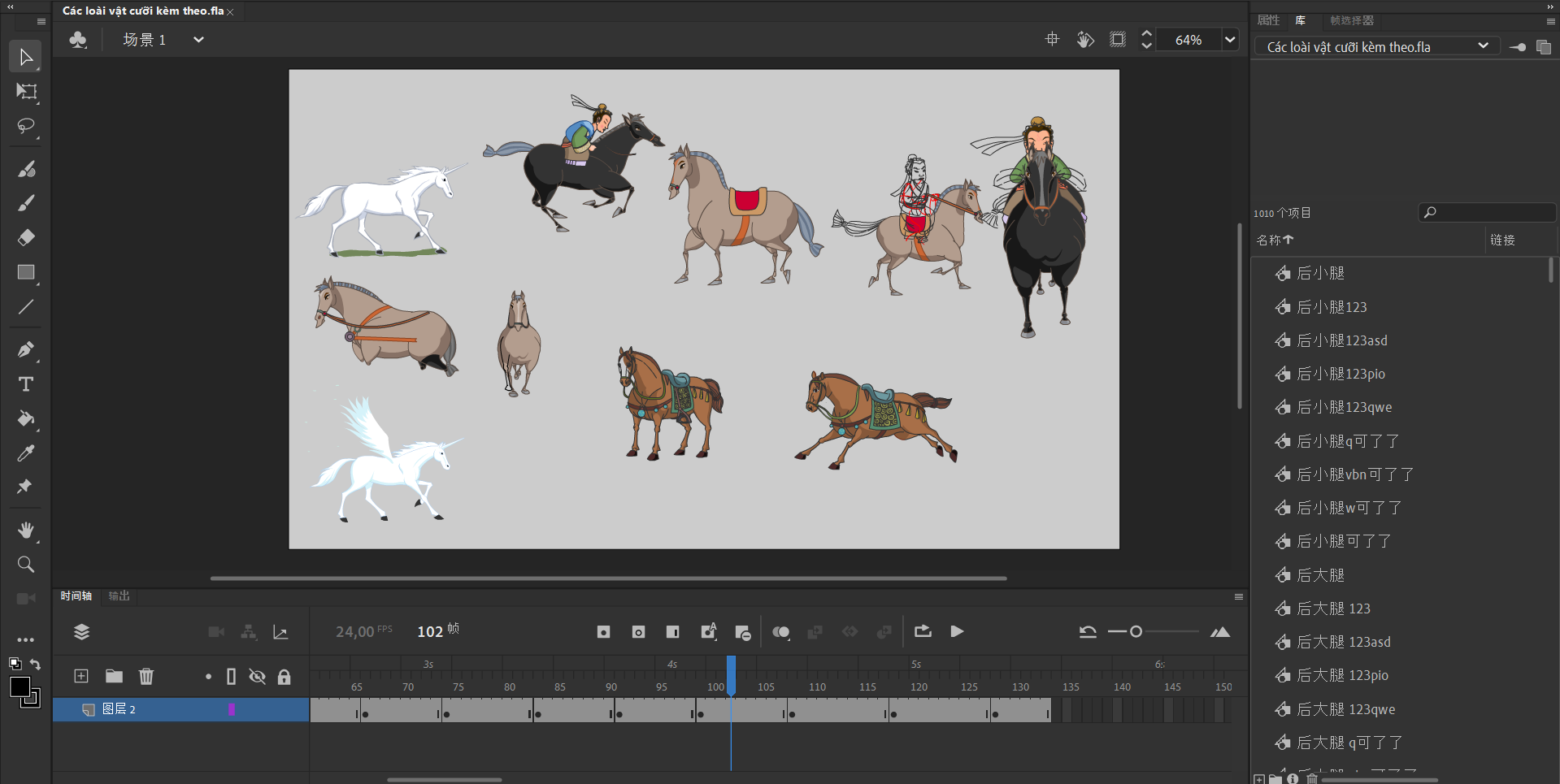
Task: Choose the Paint Bucket tool
Action: coord(26,419)
